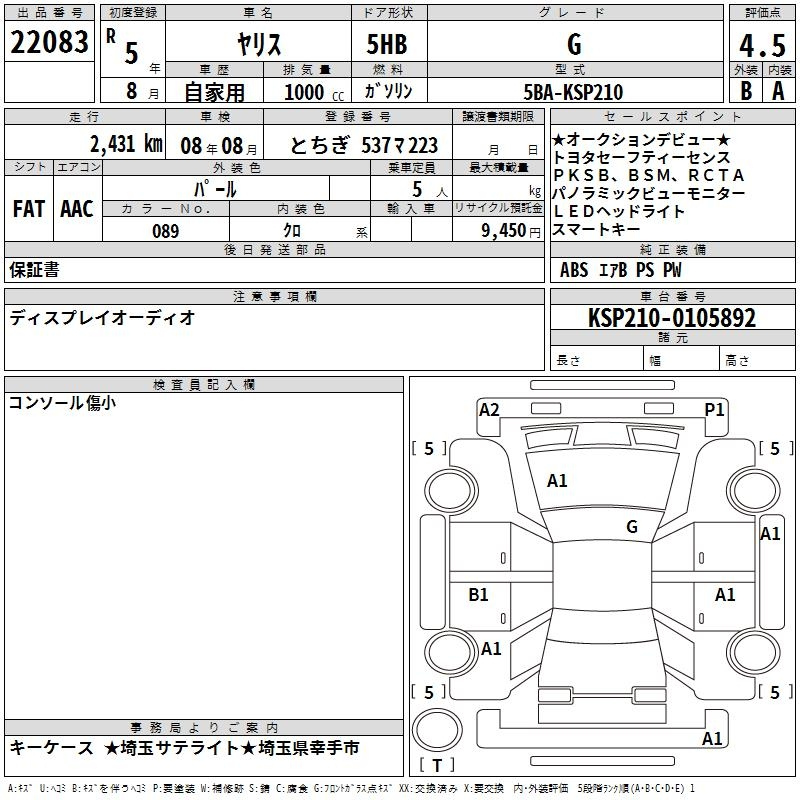Click the A1 mark on the hood
Viewport: 800px width, 800px height.
coord(557,481)
